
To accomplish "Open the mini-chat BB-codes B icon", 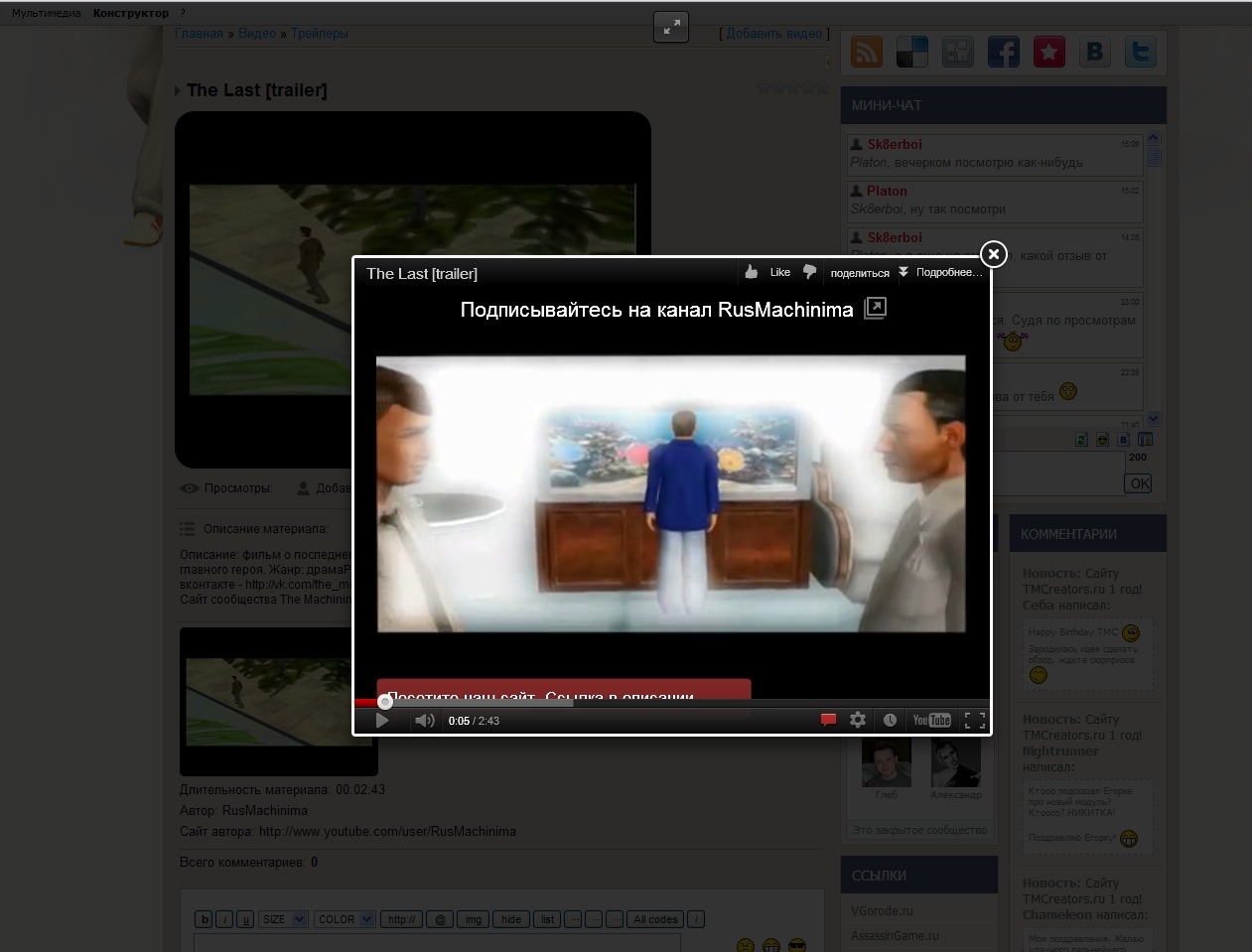I will [x=1124, y=440].
